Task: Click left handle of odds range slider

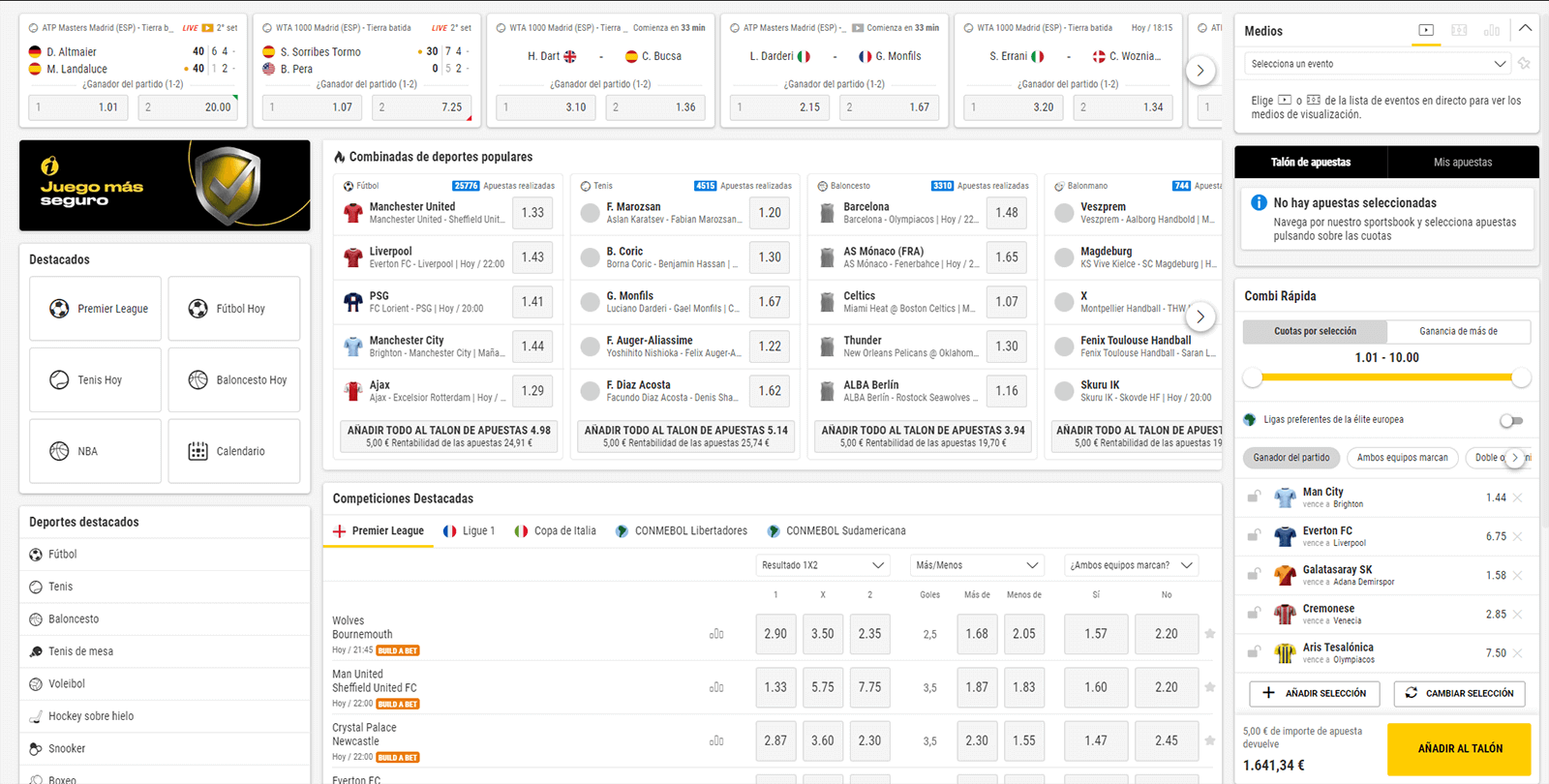Action: [1253, 377]
